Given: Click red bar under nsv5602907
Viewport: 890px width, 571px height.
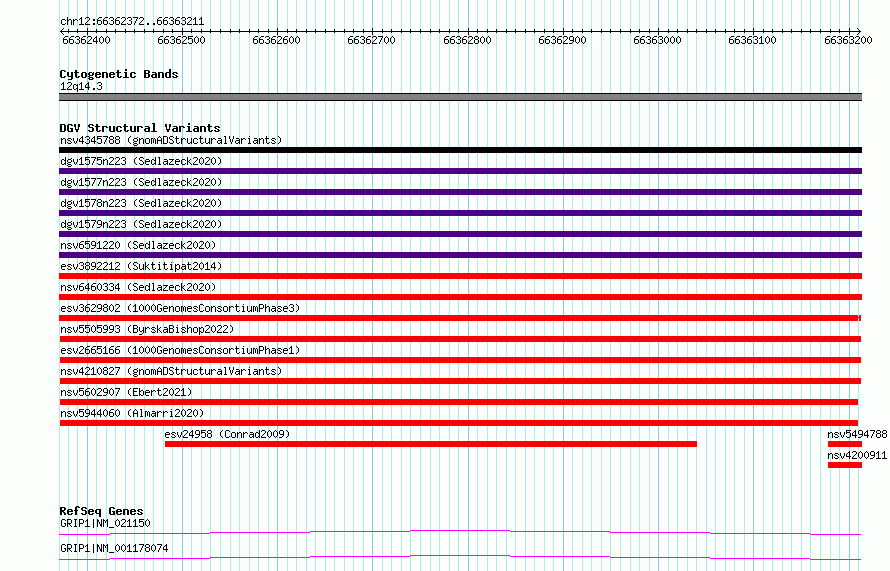Looking at the screenshot, I should [459, 402].
